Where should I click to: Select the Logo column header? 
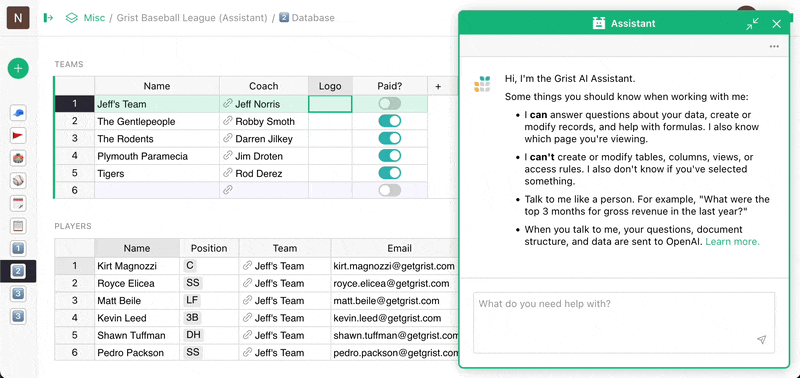330,86
